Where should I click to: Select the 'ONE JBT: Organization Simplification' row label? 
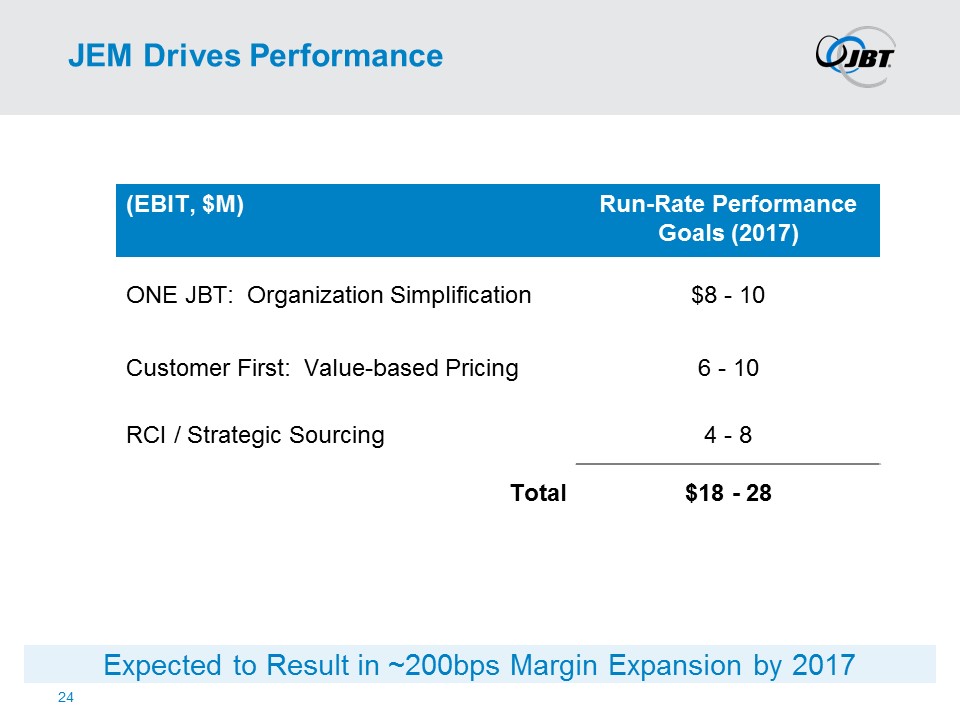click(328, 295)
